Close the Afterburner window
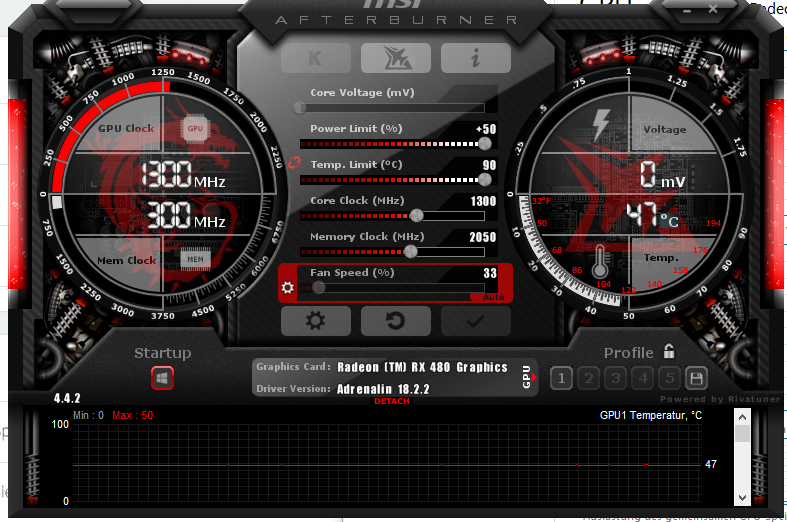This screenshot has height=522, width=787. pyautogui.click(x=713, y=9)
